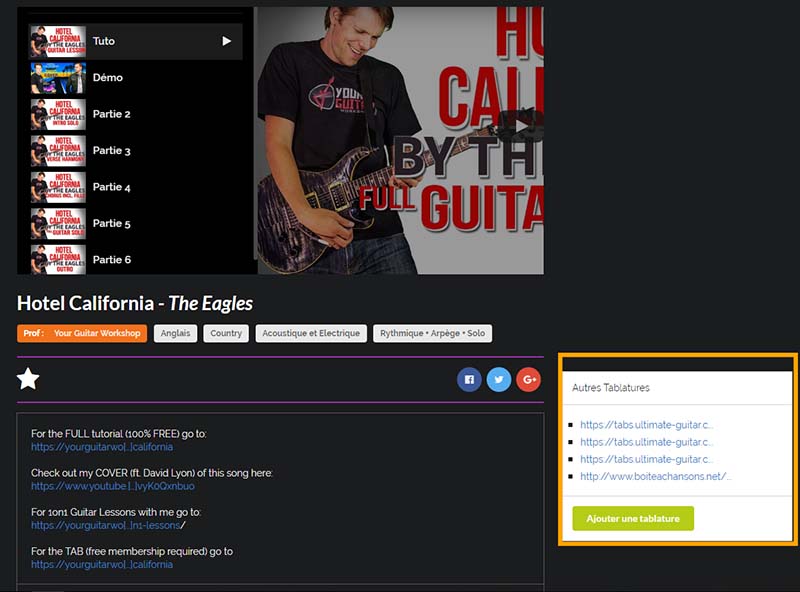
Task: Share on Facebook icon
Action: coord(469,380)
